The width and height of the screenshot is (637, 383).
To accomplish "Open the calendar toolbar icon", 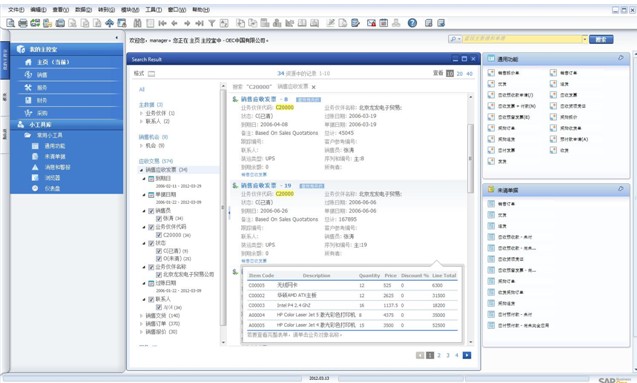I will (384, 23).
